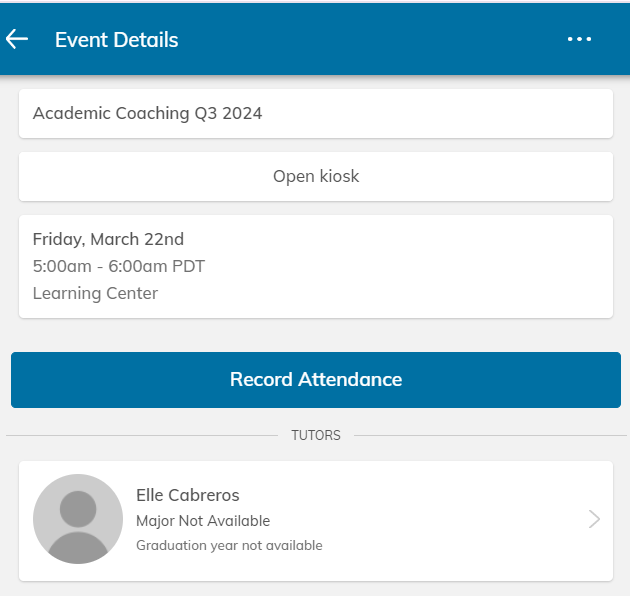Screen dimensions: 630x596
Task: Click Elle Cabreros' profile avatar
Action: click(x=78, y=519)
